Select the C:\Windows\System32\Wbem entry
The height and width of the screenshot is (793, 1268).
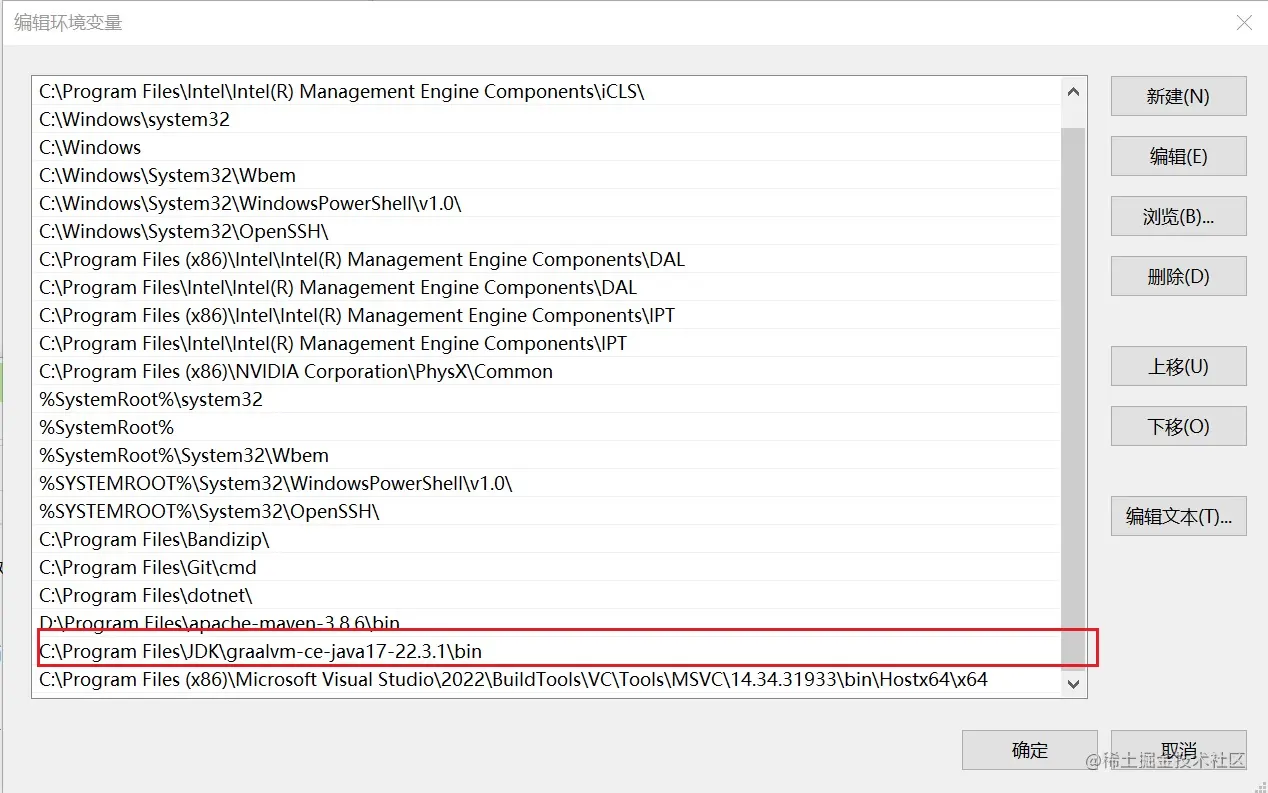pos(548,175)
